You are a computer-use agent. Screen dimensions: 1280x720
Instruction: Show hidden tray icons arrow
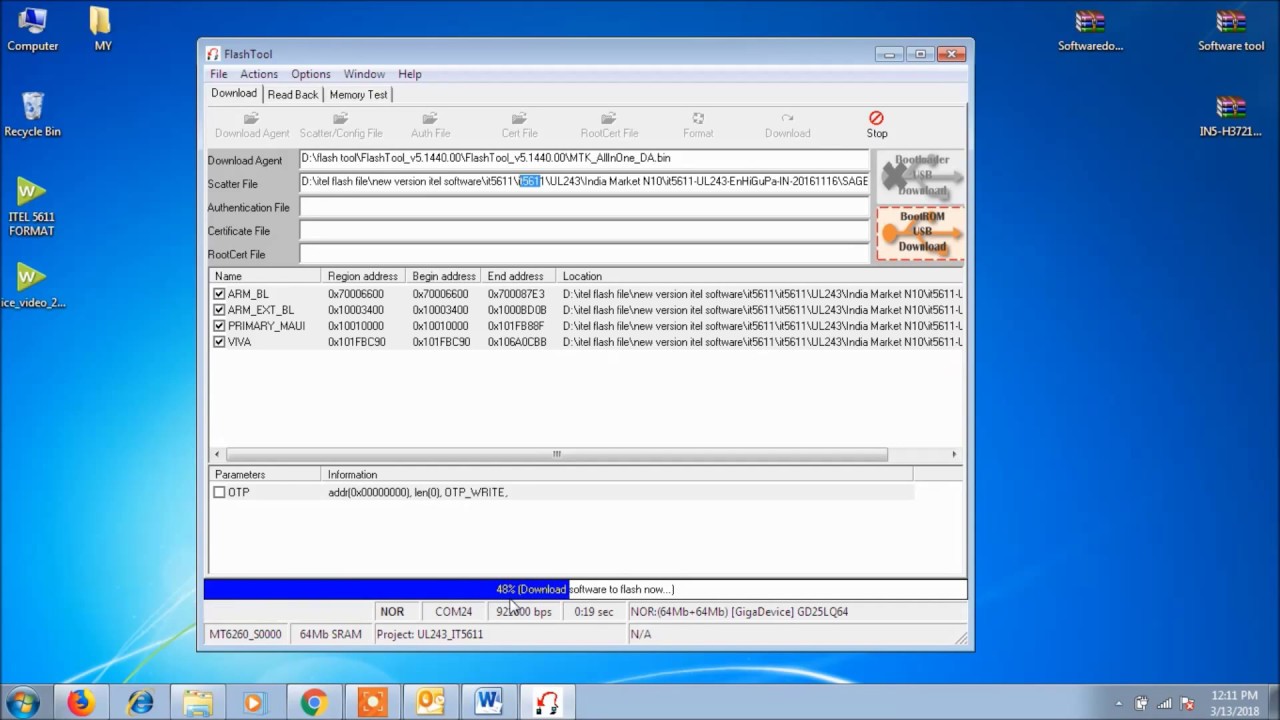coord(1119,703)
